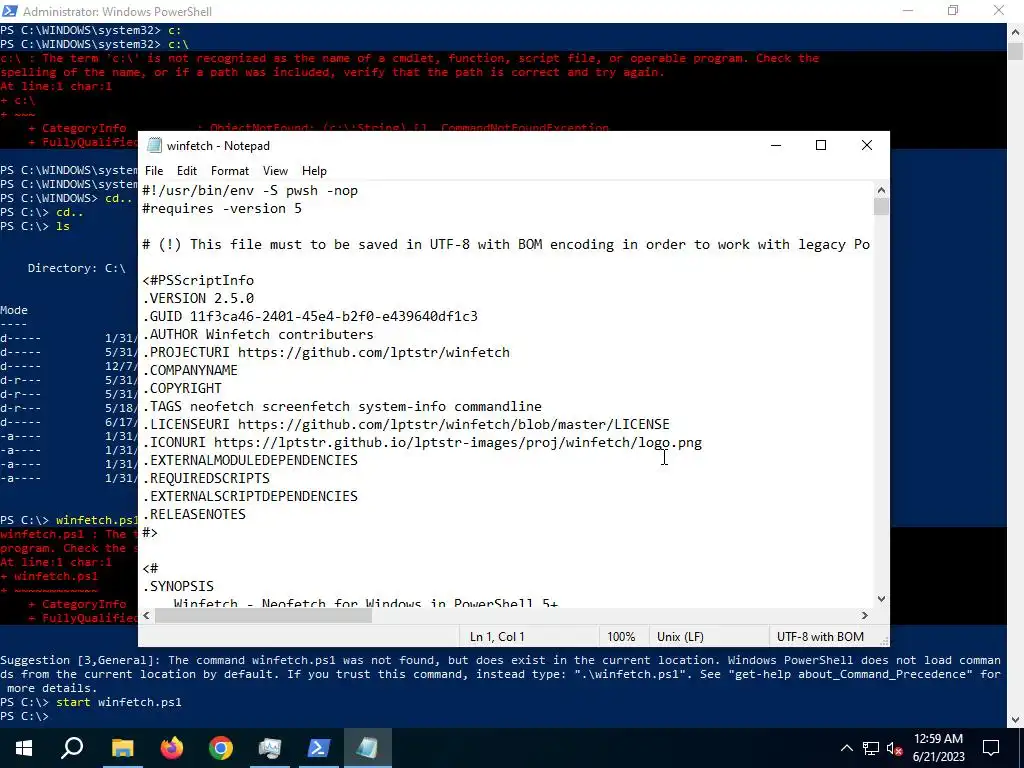
Task: Click the Notepad taskbar icon
Action: [368, 748]
